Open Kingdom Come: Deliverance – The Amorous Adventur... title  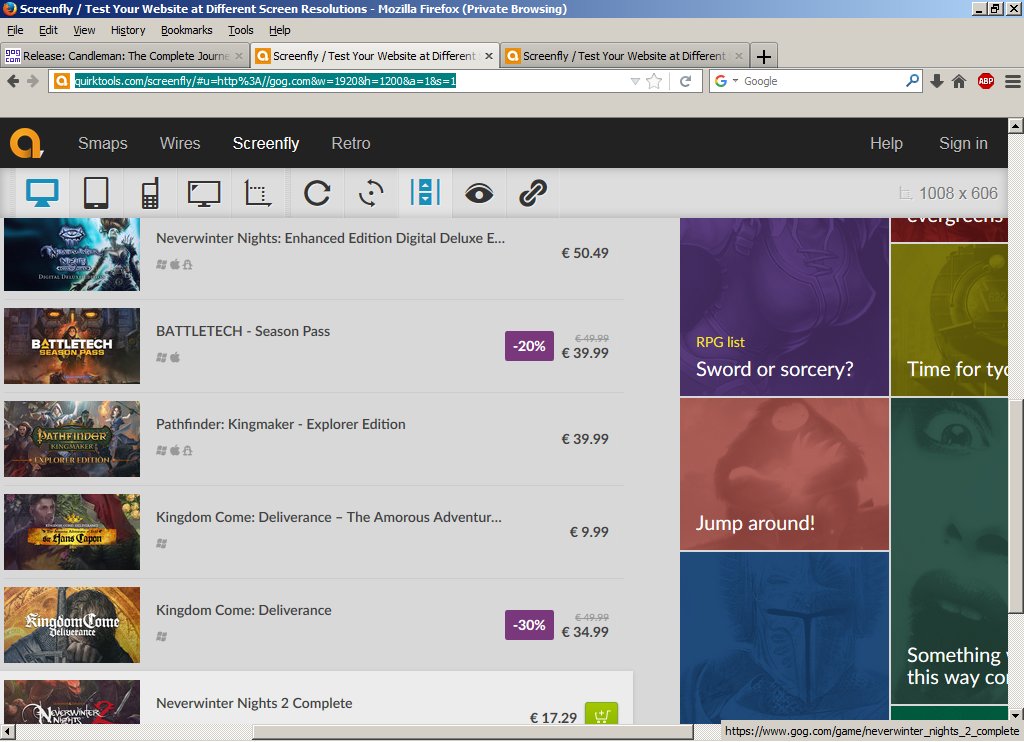(x=328, y=517)
